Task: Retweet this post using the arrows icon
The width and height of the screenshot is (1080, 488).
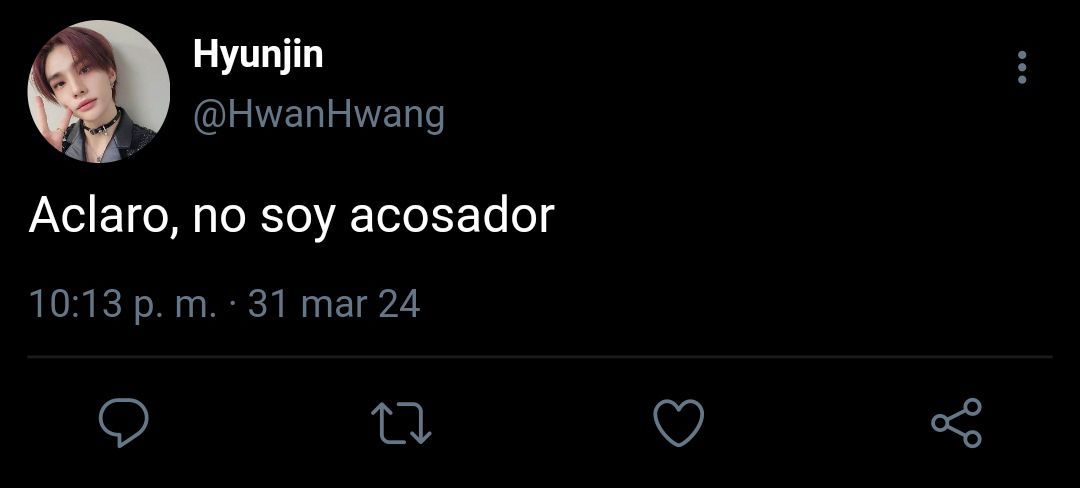Action: coord(401,423)
